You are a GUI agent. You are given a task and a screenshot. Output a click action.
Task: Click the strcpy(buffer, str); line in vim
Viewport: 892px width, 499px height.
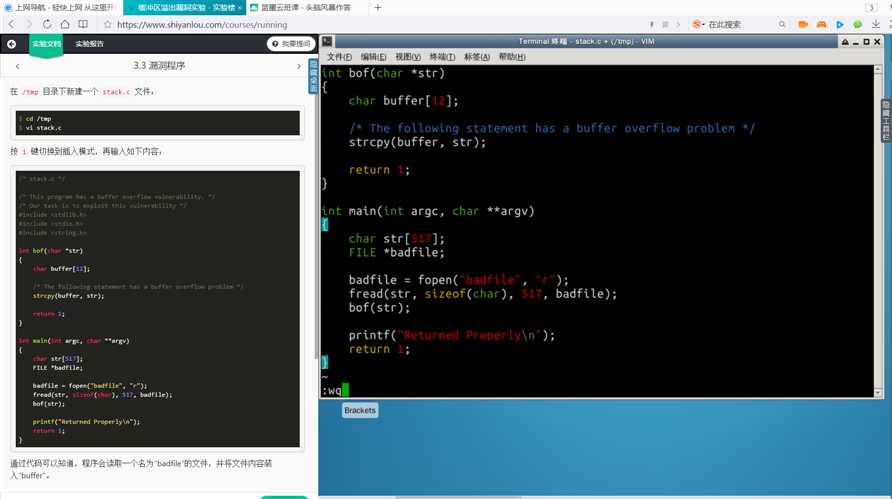pyautogui.click(x=418, y=142)
